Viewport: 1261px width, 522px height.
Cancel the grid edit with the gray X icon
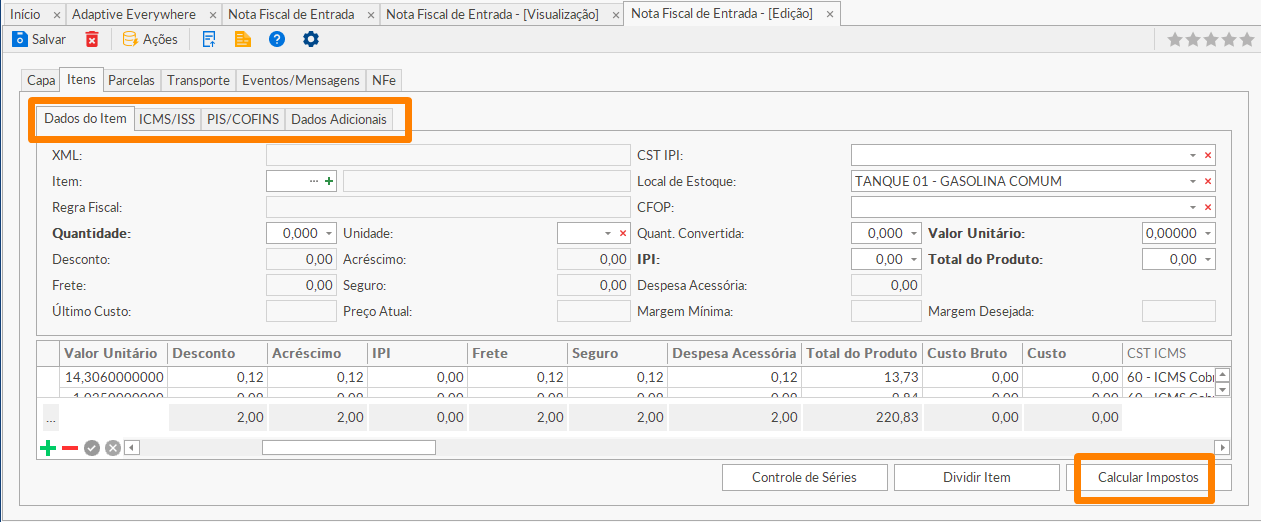(113, 448)
